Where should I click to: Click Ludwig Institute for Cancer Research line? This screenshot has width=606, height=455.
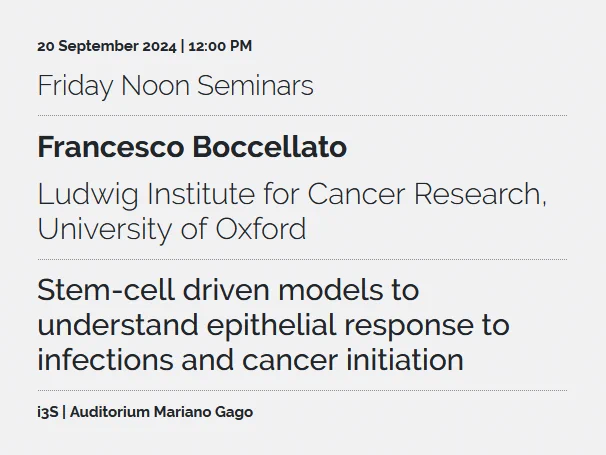coord(292,194)
